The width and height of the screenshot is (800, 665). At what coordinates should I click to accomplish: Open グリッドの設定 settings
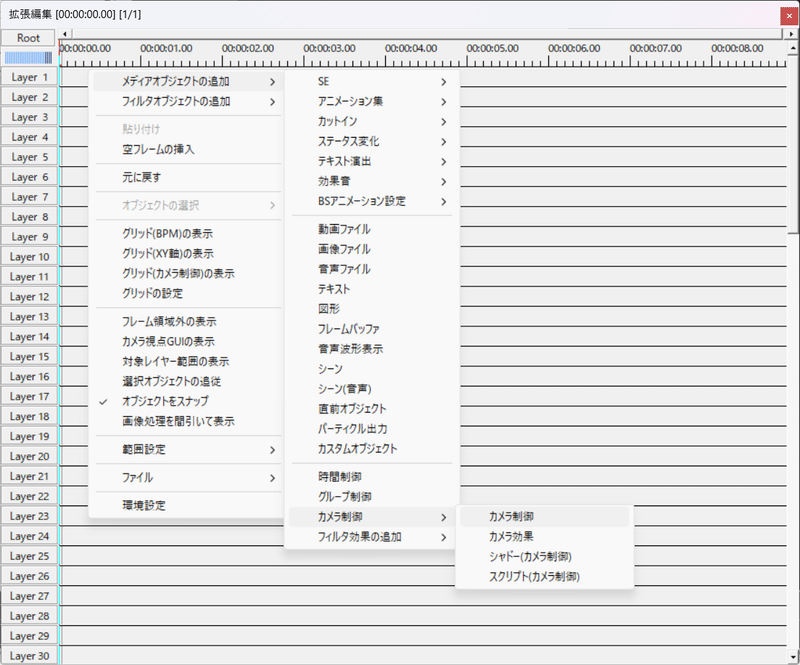187,293
